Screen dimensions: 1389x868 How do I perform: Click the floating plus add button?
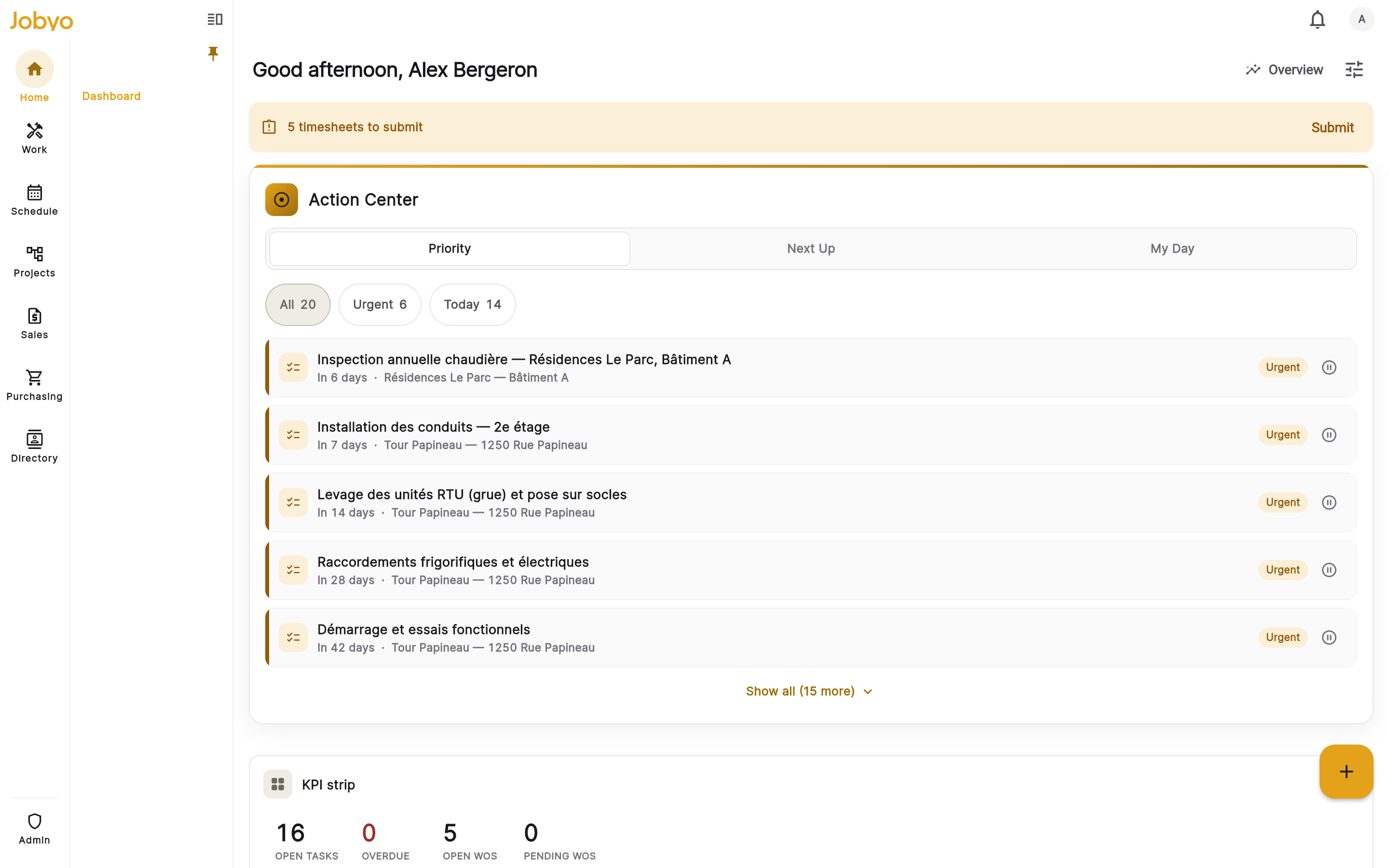[x=1346, y=772]
